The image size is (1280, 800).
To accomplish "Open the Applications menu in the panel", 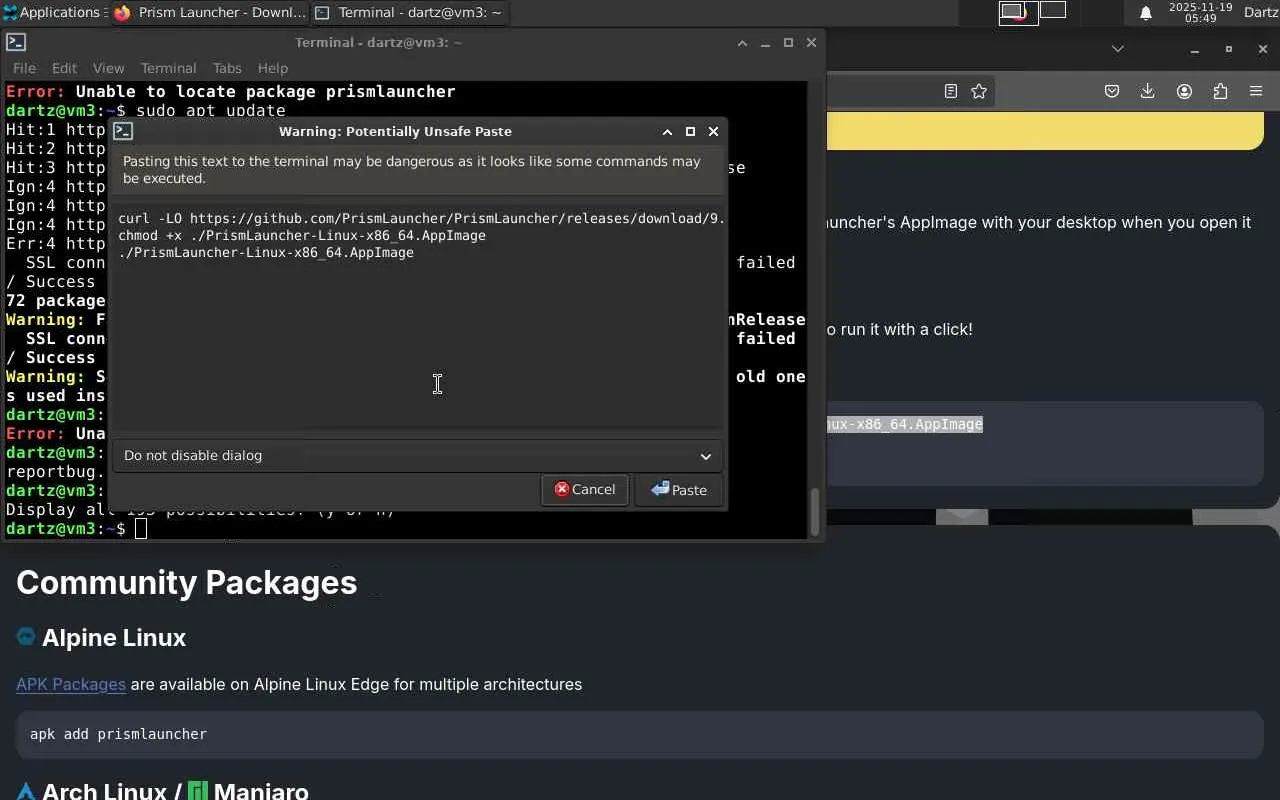I will [x=52, y=12].
